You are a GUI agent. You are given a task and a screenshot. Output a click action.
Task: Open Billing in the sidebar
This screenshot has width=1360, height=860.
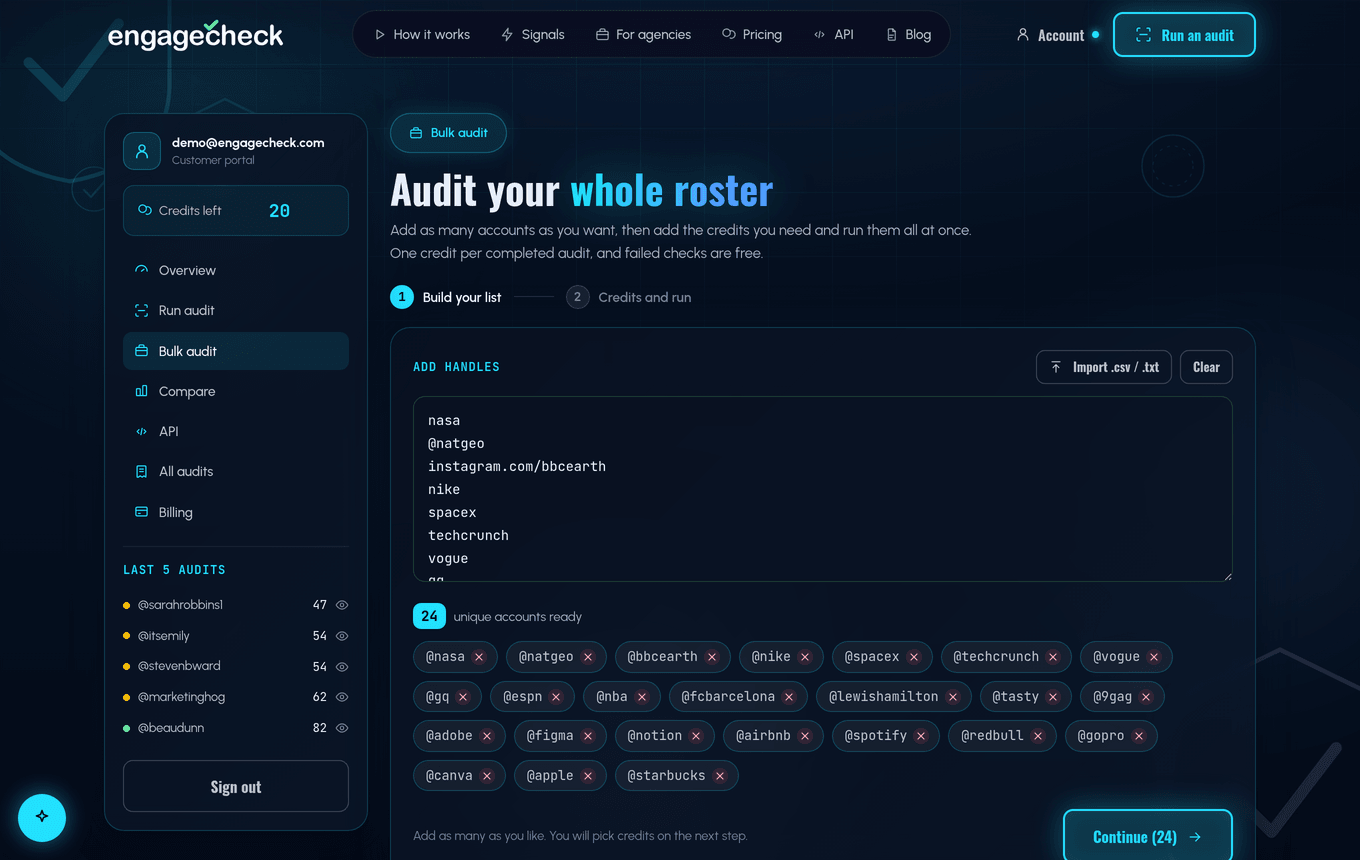coord(236,512)
